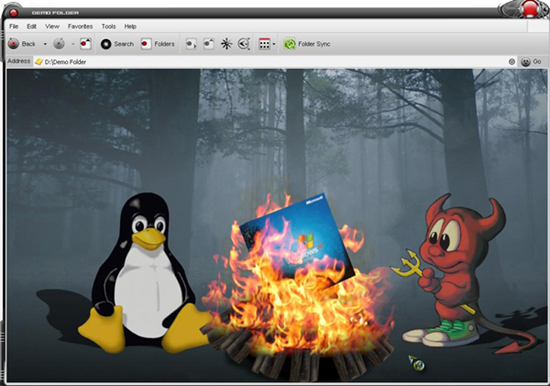Open the Forward history dropdown arrow

pyautogui.click(x=73, y=44)
